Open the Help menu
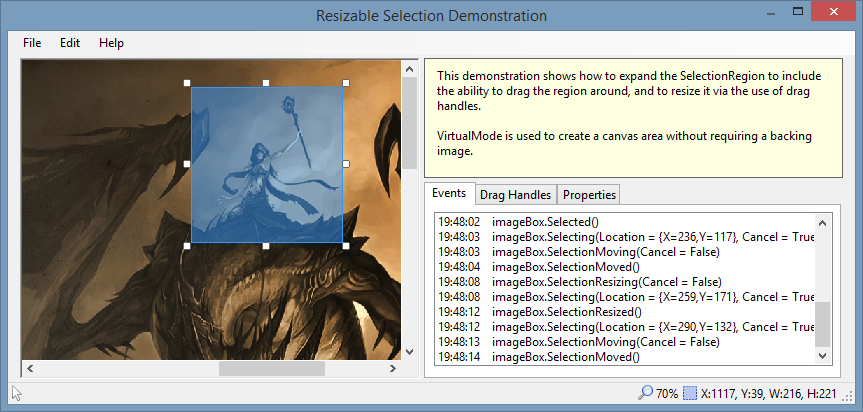 [x=111, y=43]
